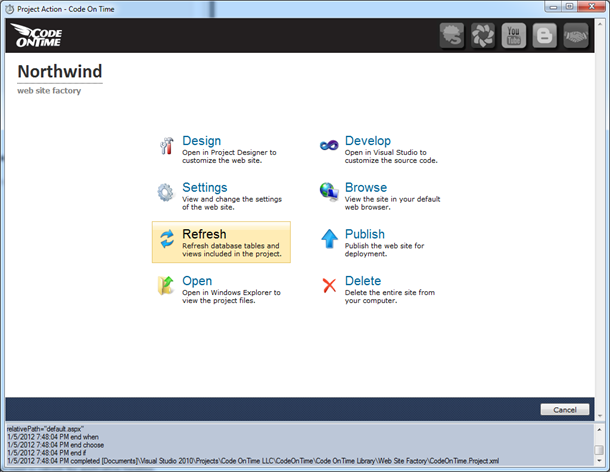Click the Northwind project title

coord(60,72)
